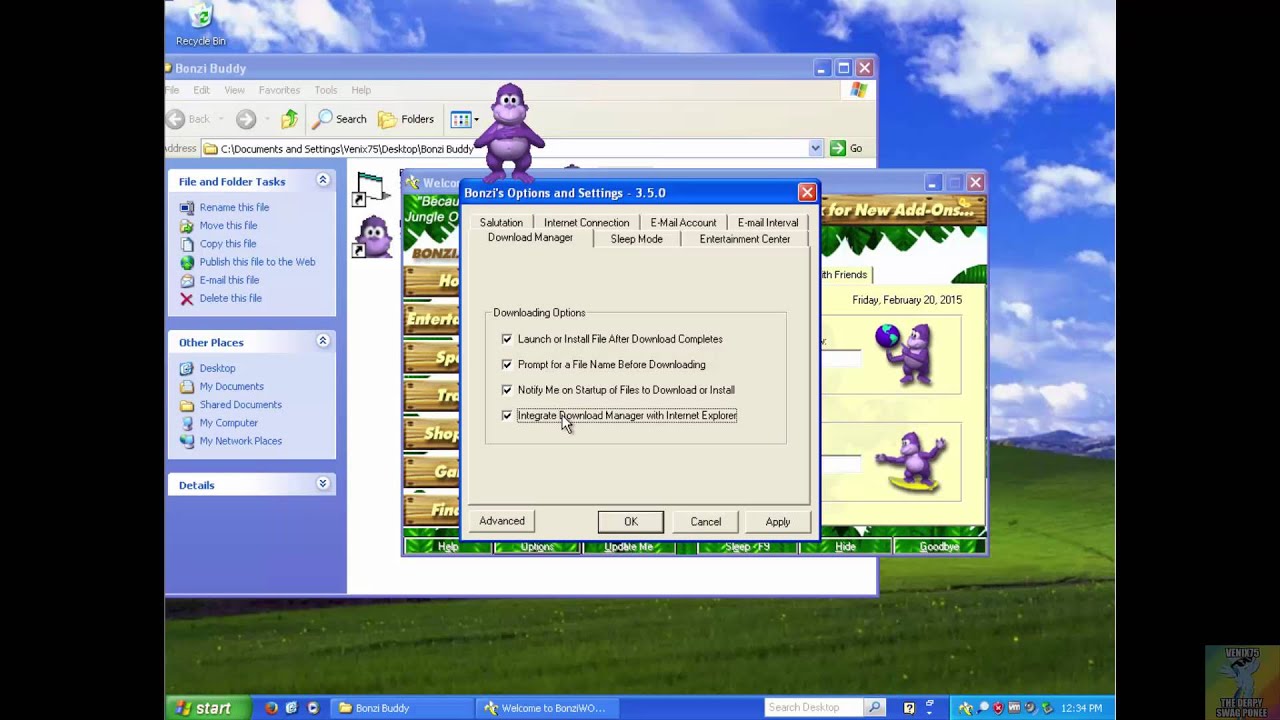Toggle Launch or Install File After Download checkbox
1280x720 pixels.
(x=507, y=339)
